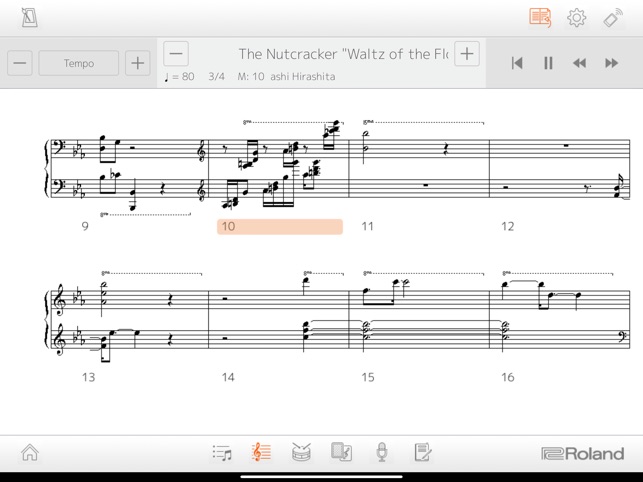Viewport: 643px width, 482px height.
Task: Open the Bluetooth piano connection icon
Action: tap(613, 18)
